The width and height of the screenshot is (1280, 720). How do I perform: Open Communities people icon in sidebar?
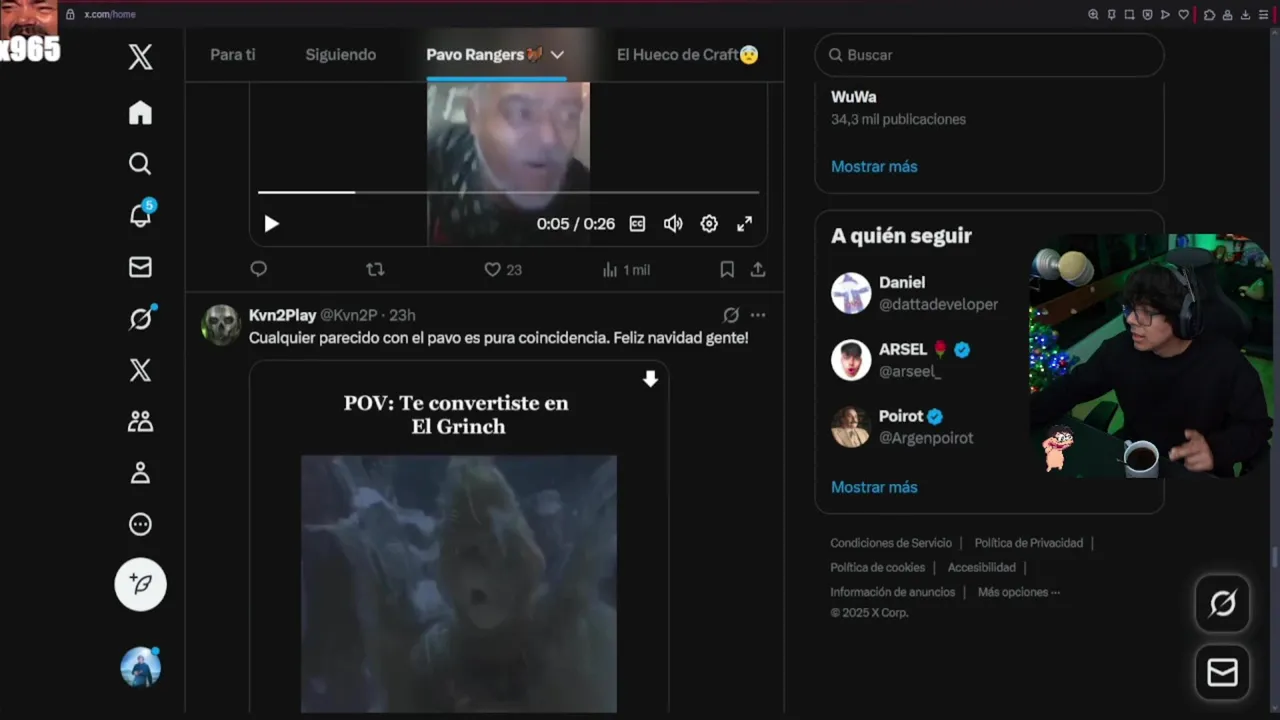(140, 421)
